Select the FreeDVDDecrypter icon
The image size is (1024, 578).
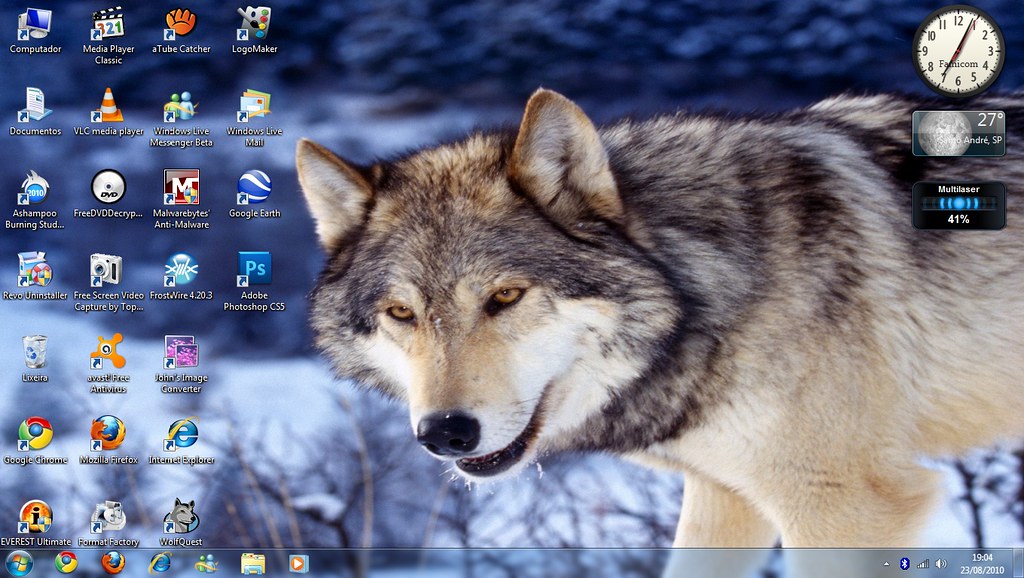click(x=108, y=195)
